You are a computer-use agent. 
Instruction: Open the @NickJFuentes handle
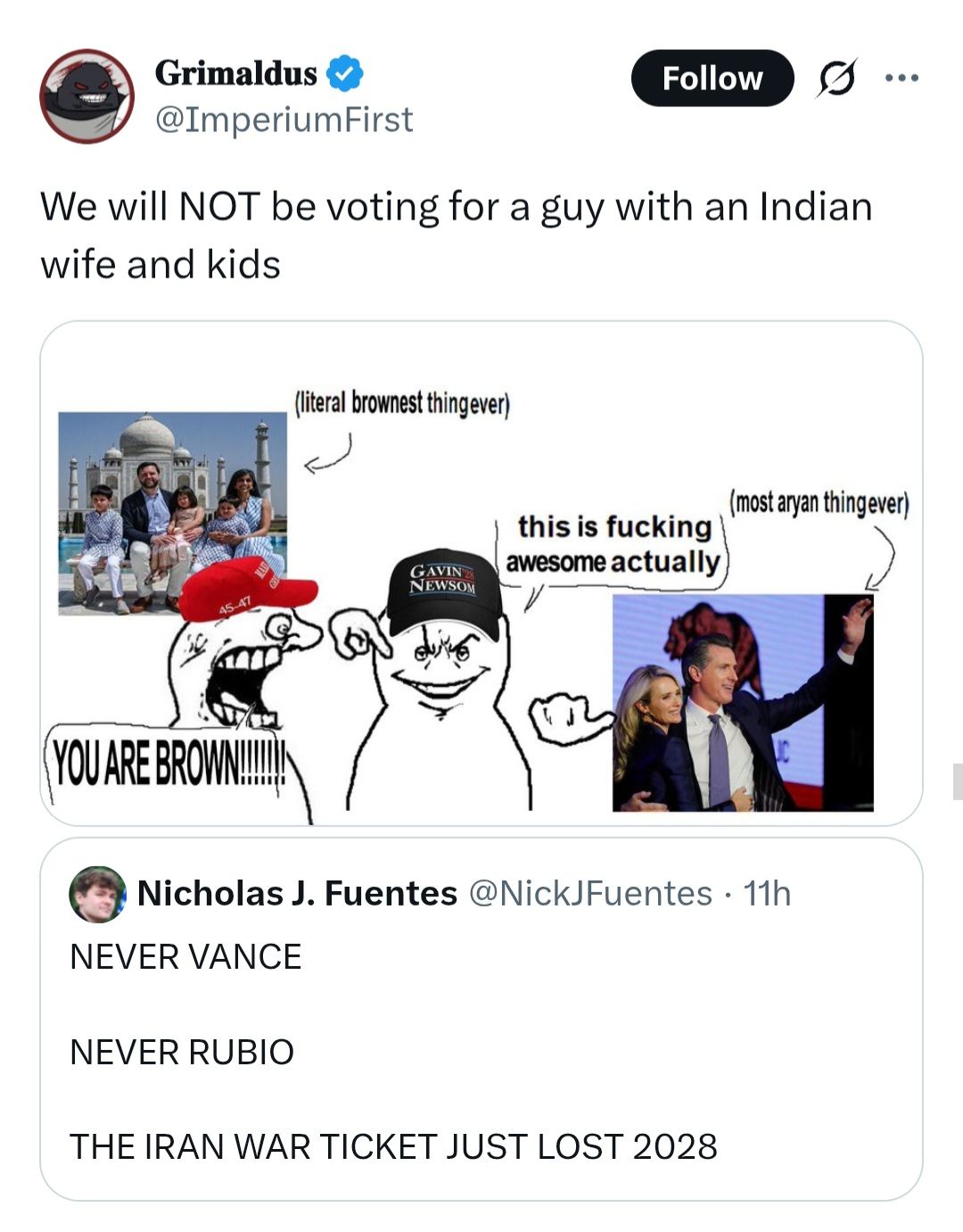(x=589, y=893)
